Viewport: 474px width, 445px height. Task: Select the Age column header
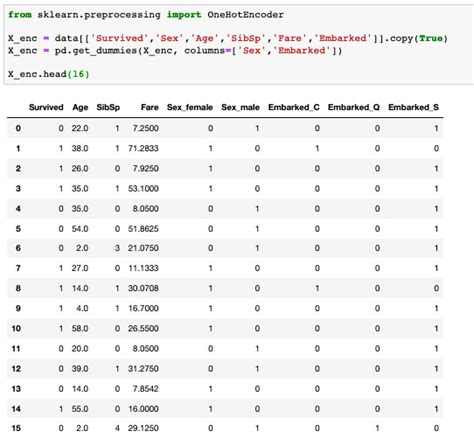point(80,107)
